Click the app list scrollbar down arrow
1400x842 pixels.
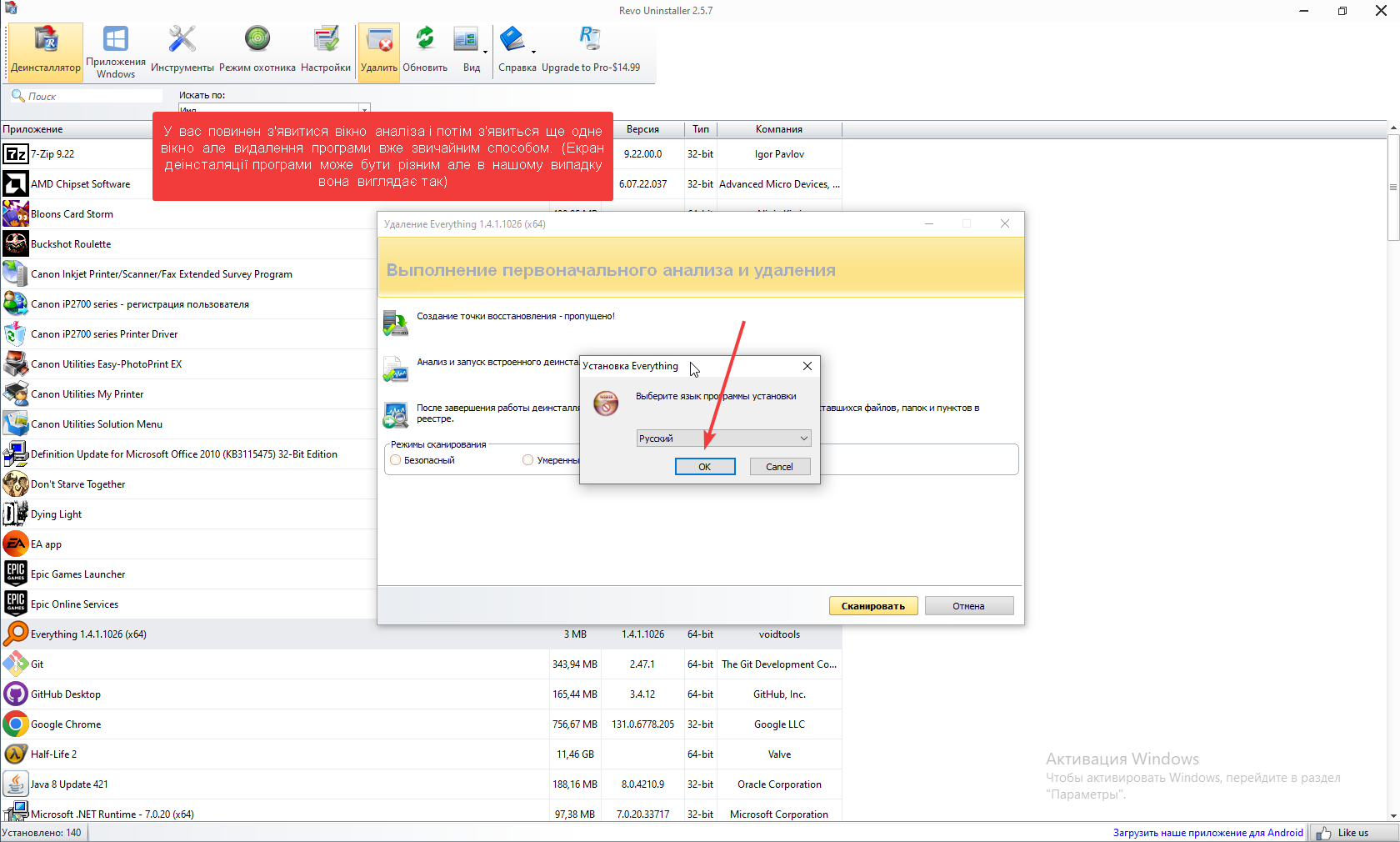1393,816
